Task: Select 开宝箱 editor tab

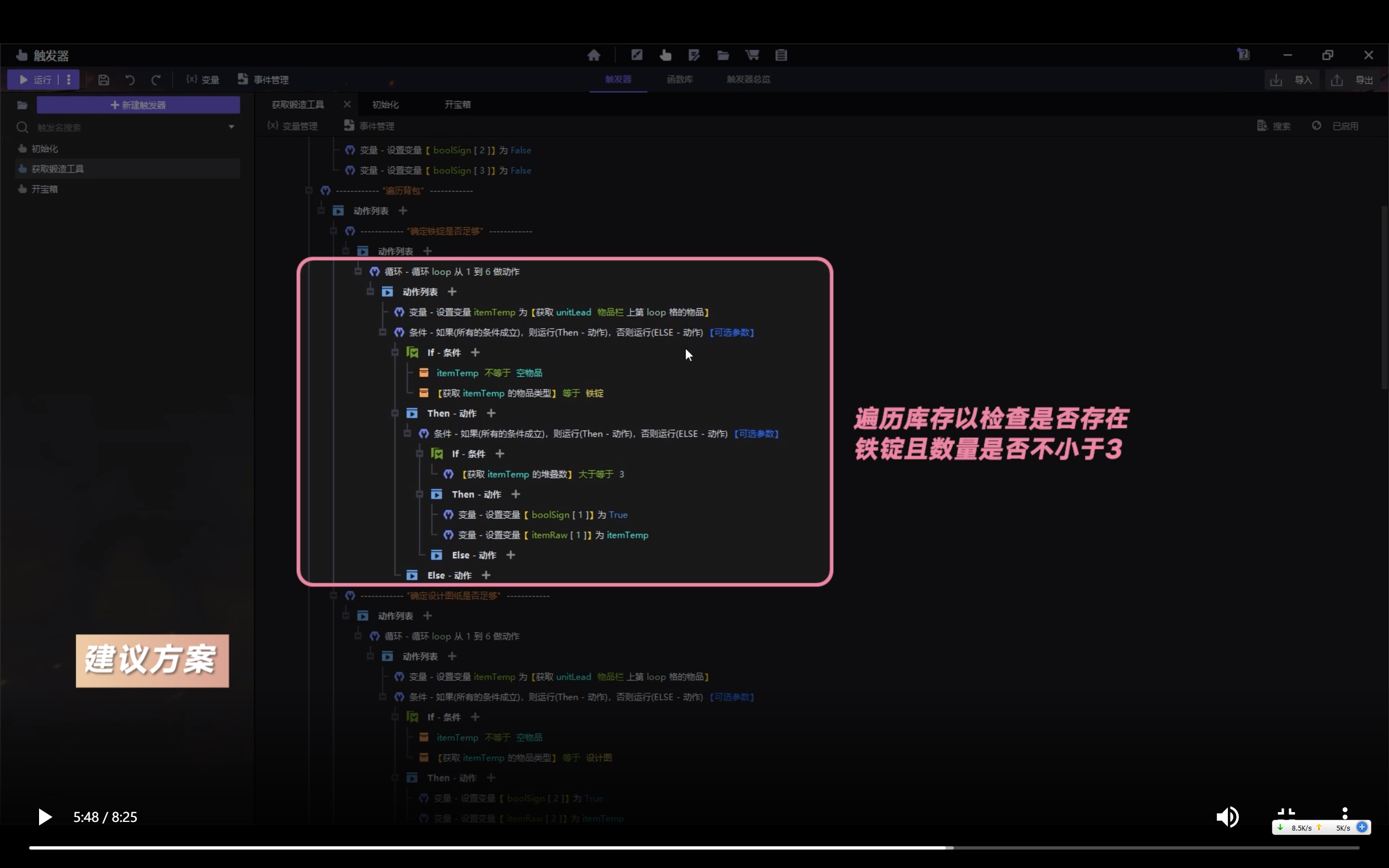Action: click(457, 105)
